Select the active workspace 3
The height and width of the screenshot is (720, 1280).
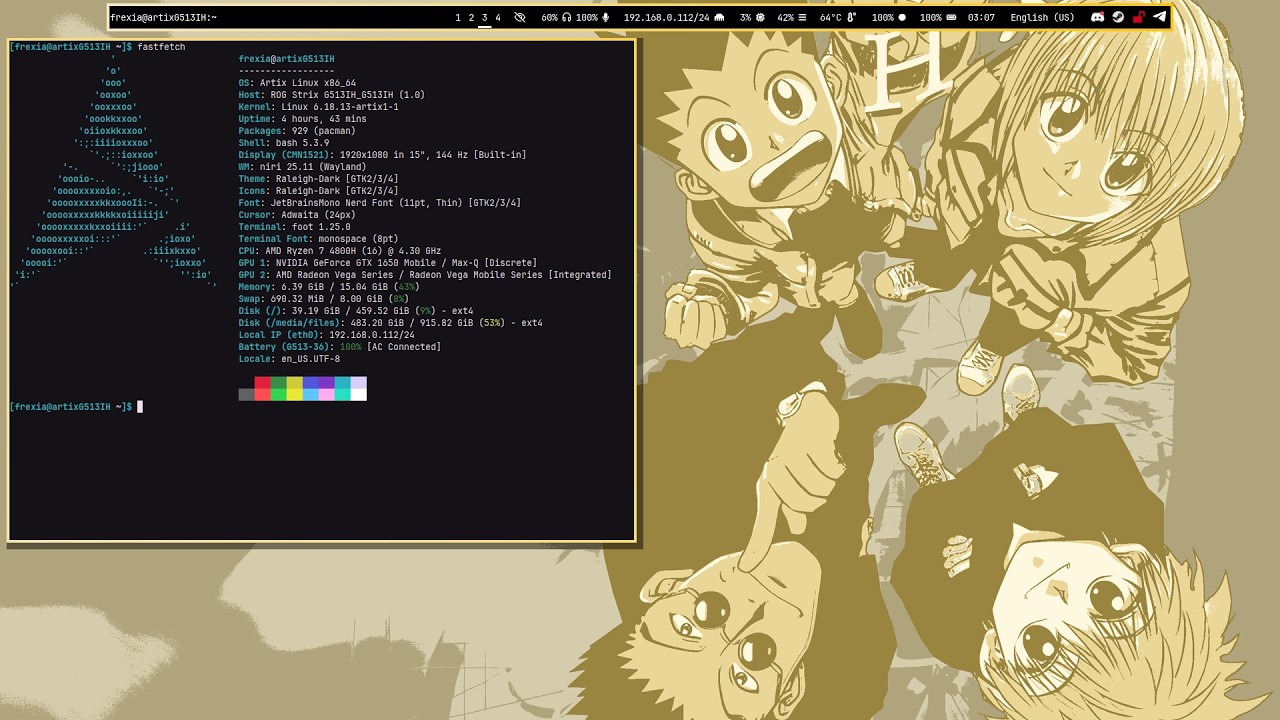pyautogui.click(x=485, y=17)
